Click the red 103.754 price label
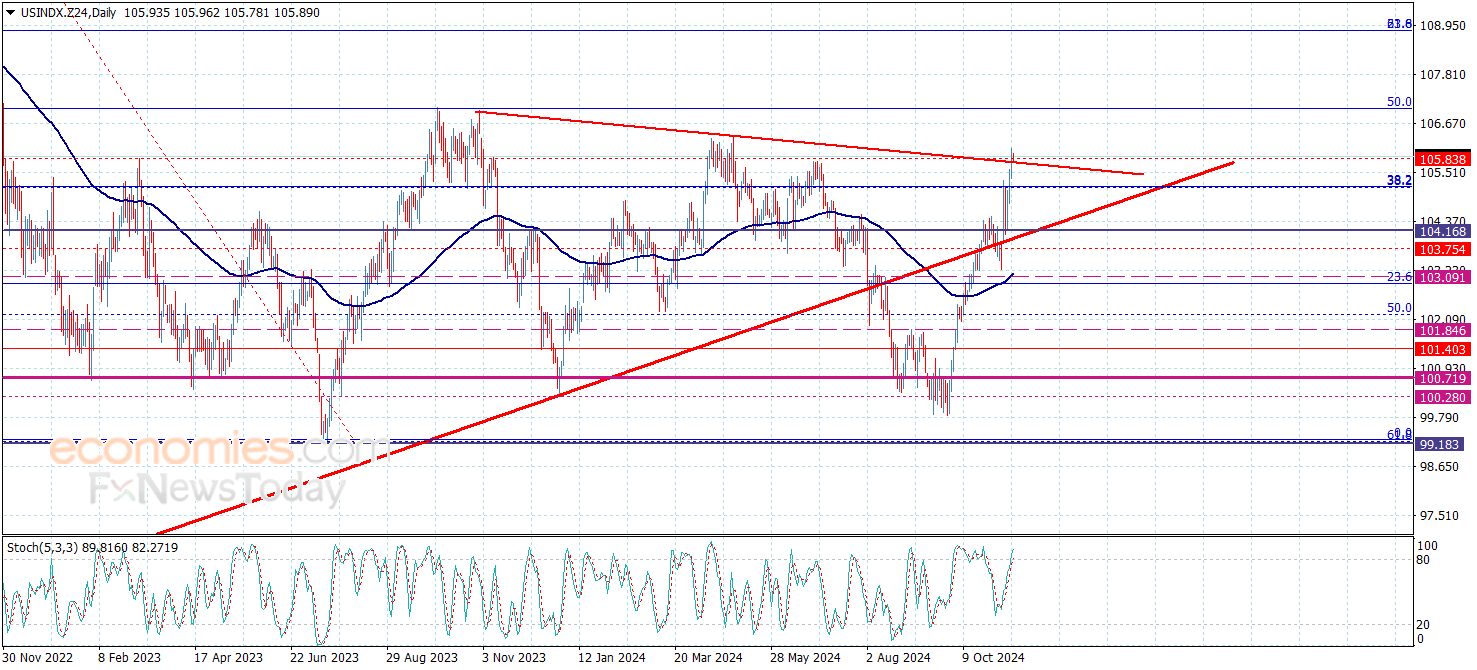 [x=1442, y=249]
